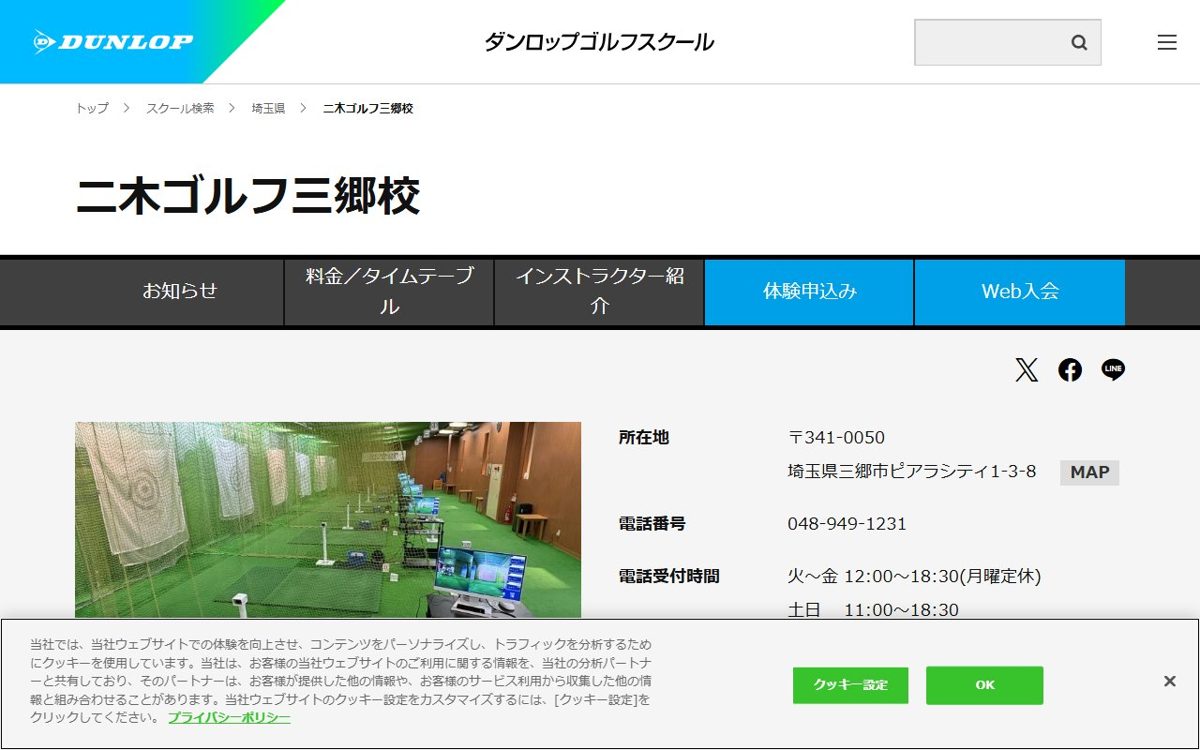Accept cookies with the OK button
Image resolution: width=1200 pixels, height=750 pixels.
(x=985, y=685)
